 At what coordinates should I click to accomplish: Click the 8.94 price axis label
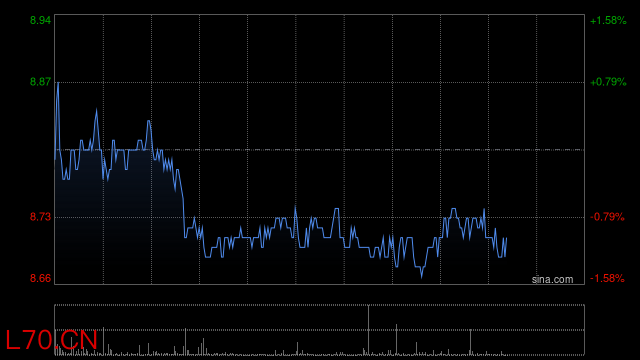click(40, 20)
